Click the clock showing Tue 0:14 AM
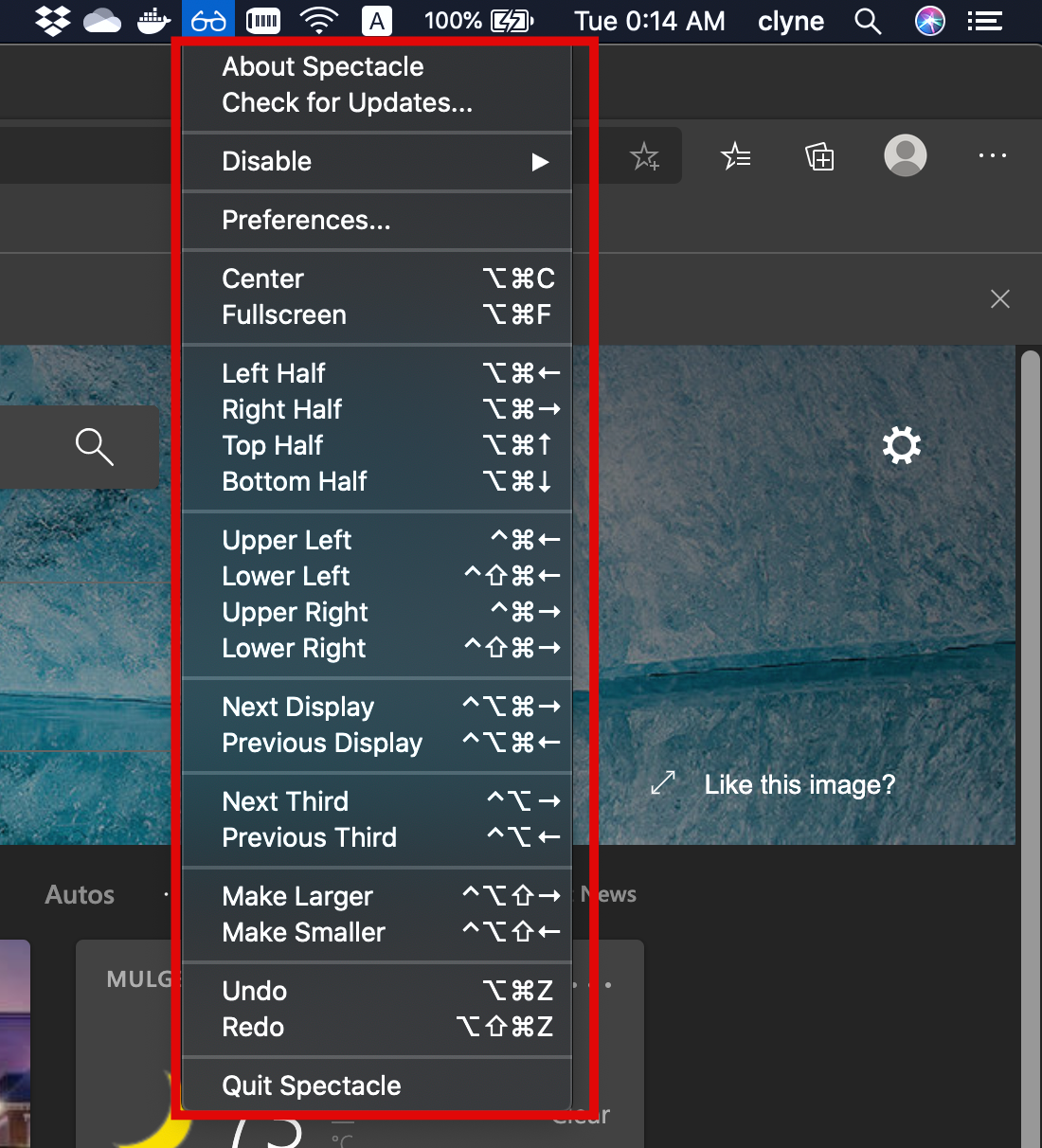The height and width of the screenshot is (1148, 1042). pyautogui.click(x=650, y=21)
